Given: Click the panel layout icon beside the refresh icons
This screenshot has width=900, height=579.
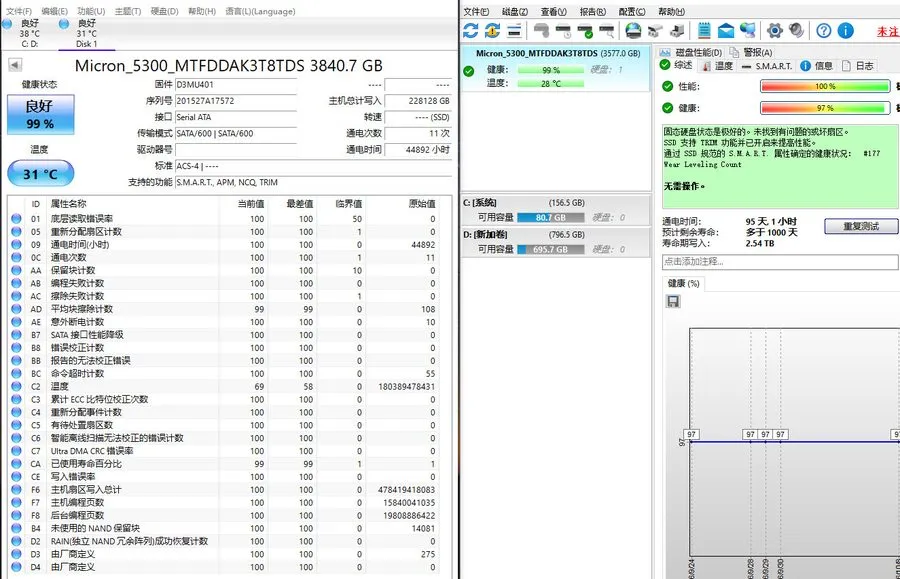Looking at the screenshot, I should 514,30.
